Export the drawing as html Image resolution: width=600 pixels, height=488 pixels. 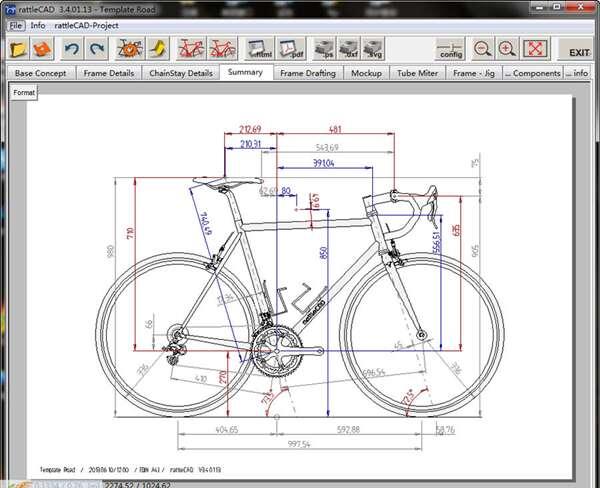[258, 48]
